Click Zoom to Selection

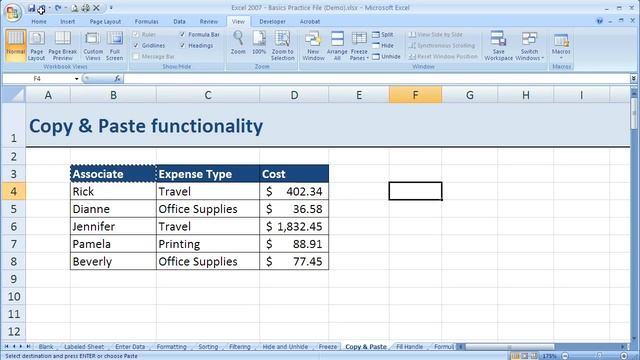[282, 45]
